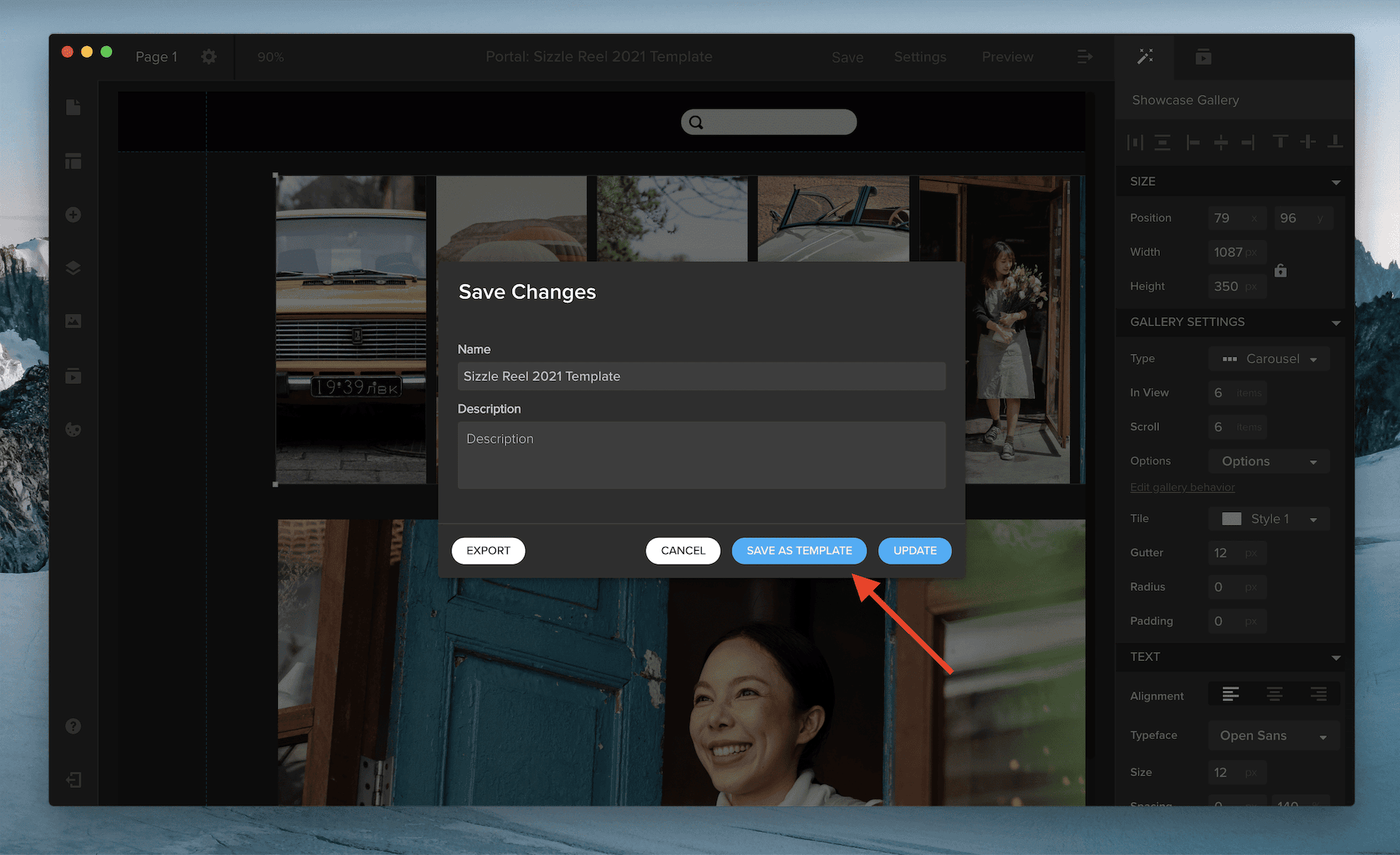
Task: Distribute horizontally using first alignment icon
Action: click(1135, 142)
